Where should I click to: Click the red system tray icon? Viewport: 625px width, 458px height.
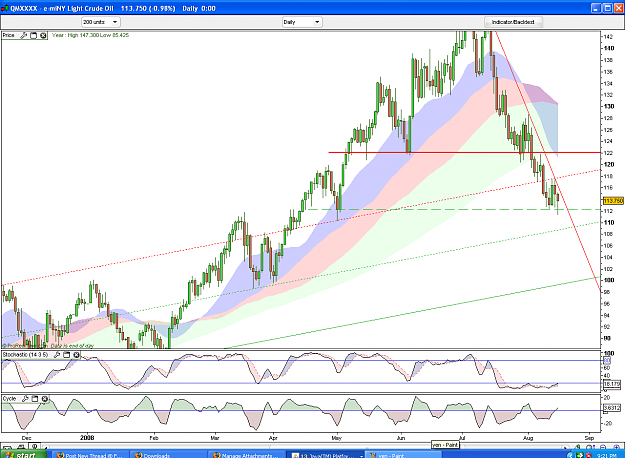589,455
